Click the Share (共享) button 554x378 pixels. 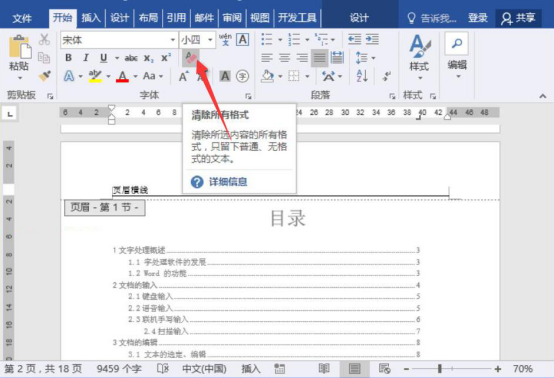click(x=518, y=18)
